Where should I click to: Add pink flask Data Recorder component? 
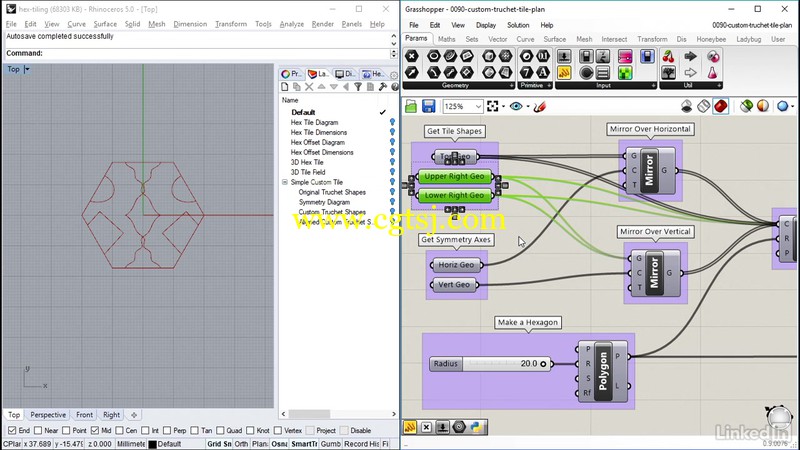pyautogui.click(x=712, y=73)
